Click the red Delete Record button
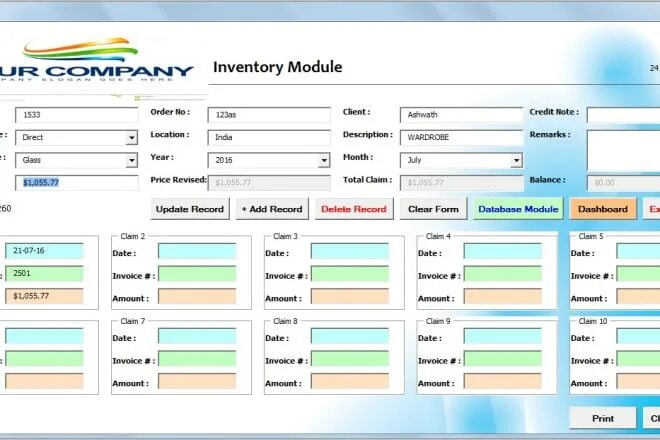660x440 pixels. click(x=354, y=209)
